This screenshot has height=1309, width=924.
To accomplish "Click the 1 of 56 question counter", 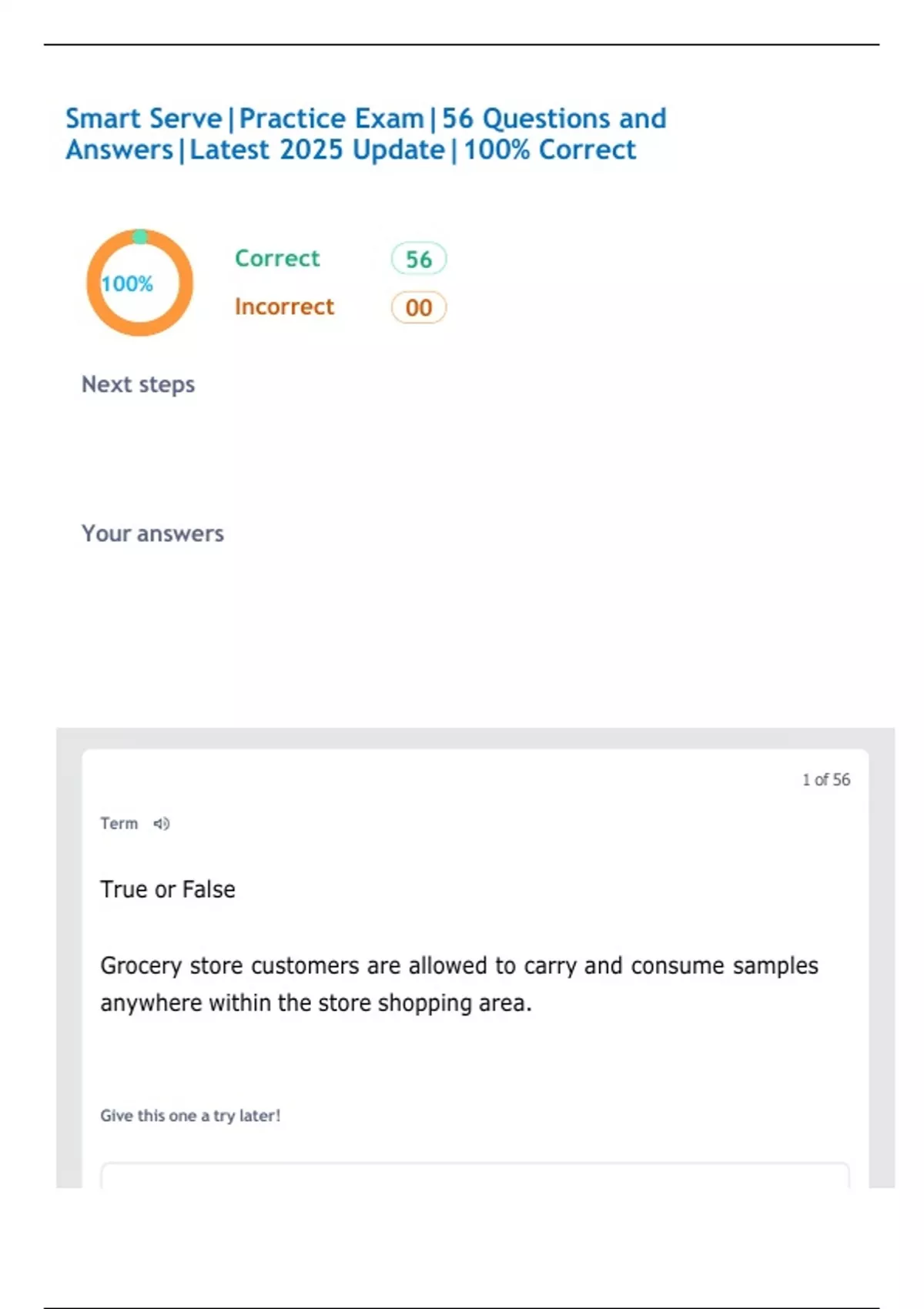I will [x=825, y=780].
